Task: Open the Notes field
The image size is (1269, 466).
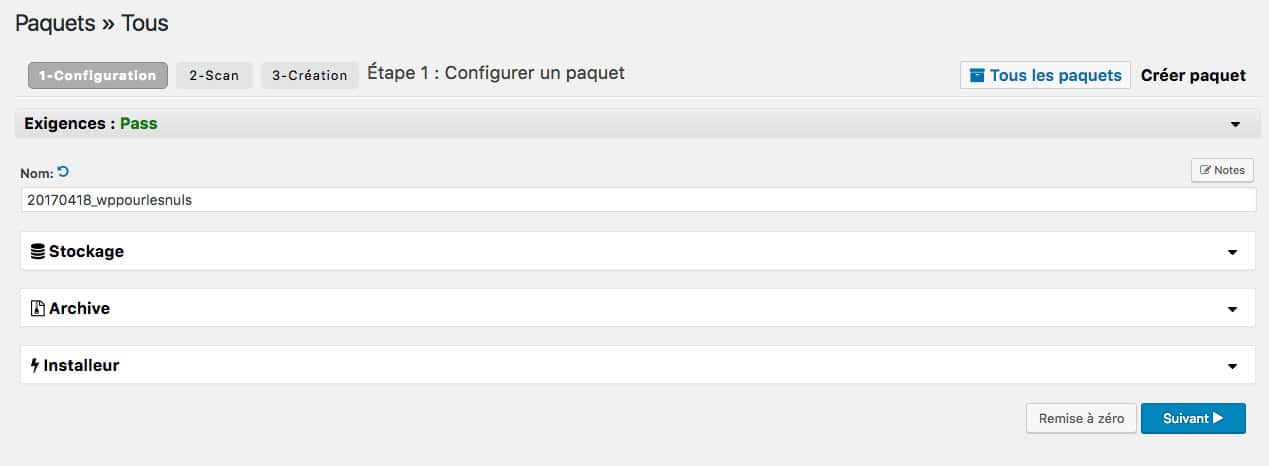Action: 1222,170
